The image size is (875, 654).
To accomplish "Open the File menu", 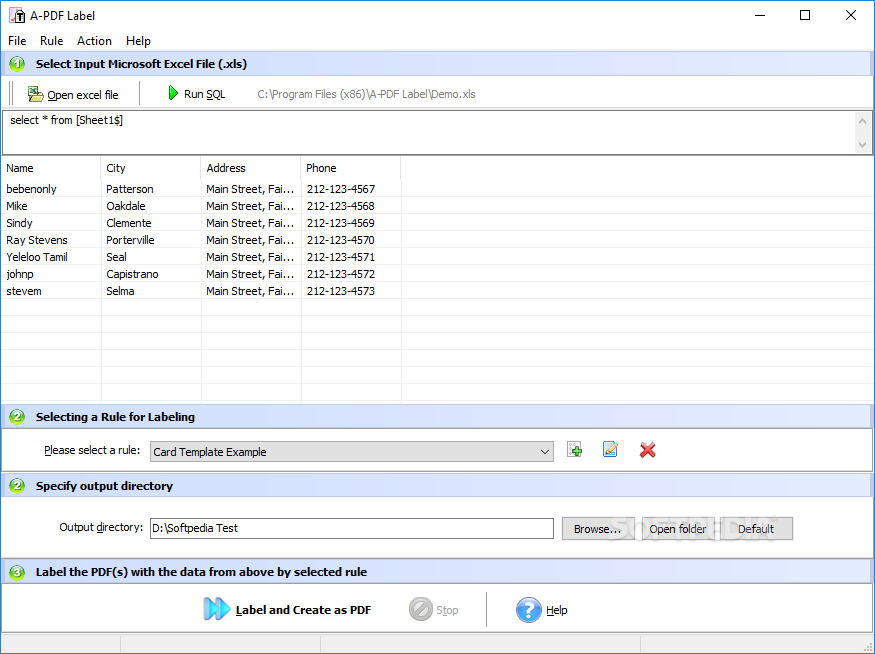I will (17, 41).
